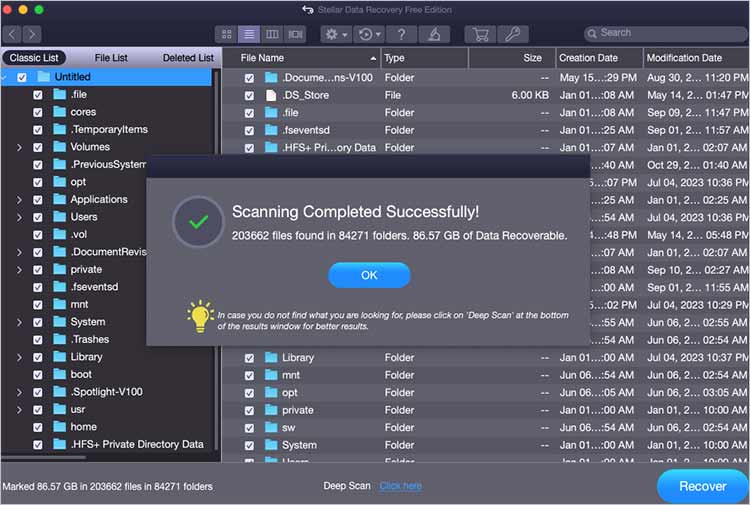Uncheck the opt checkbox in file list

[249, 393]
